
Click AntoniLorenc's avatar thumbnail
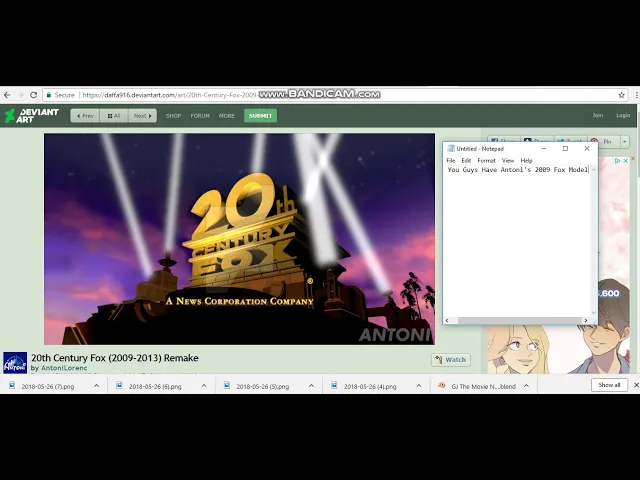pos(15,362)
